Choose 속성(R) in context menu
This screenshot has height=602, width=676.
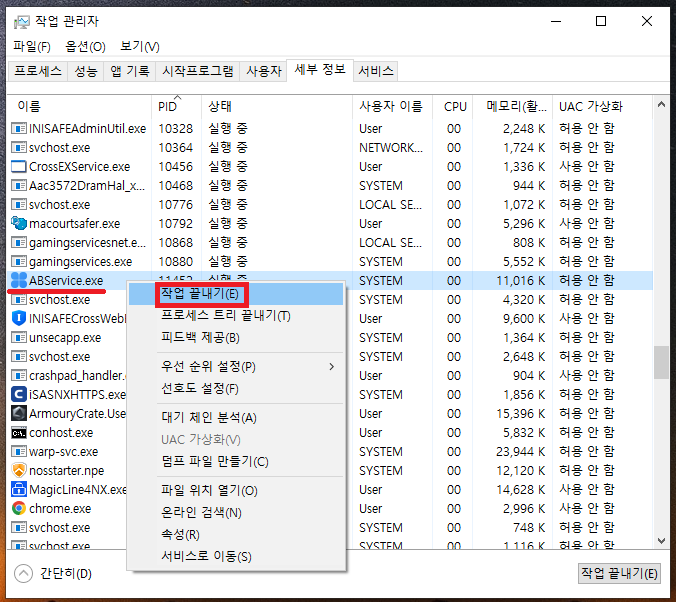click(x=236, y=534)
